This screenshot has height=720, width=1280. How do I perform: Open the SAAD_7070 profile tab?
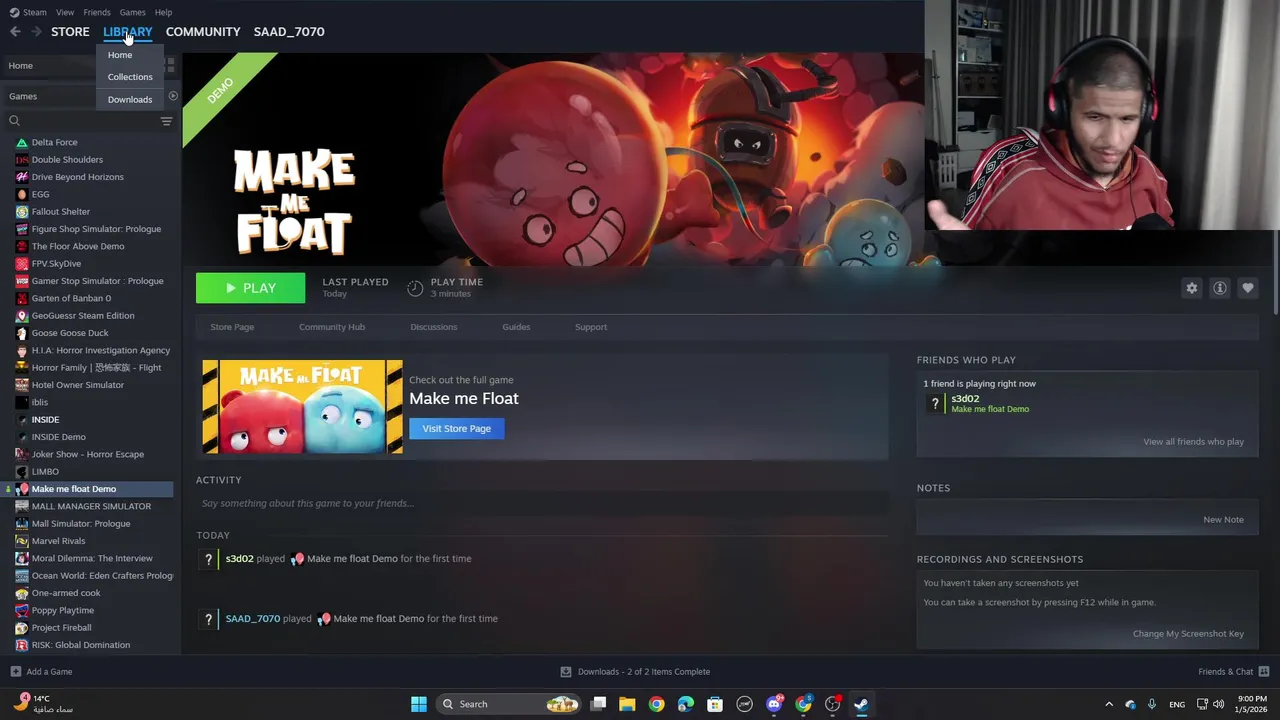point(289,32)
